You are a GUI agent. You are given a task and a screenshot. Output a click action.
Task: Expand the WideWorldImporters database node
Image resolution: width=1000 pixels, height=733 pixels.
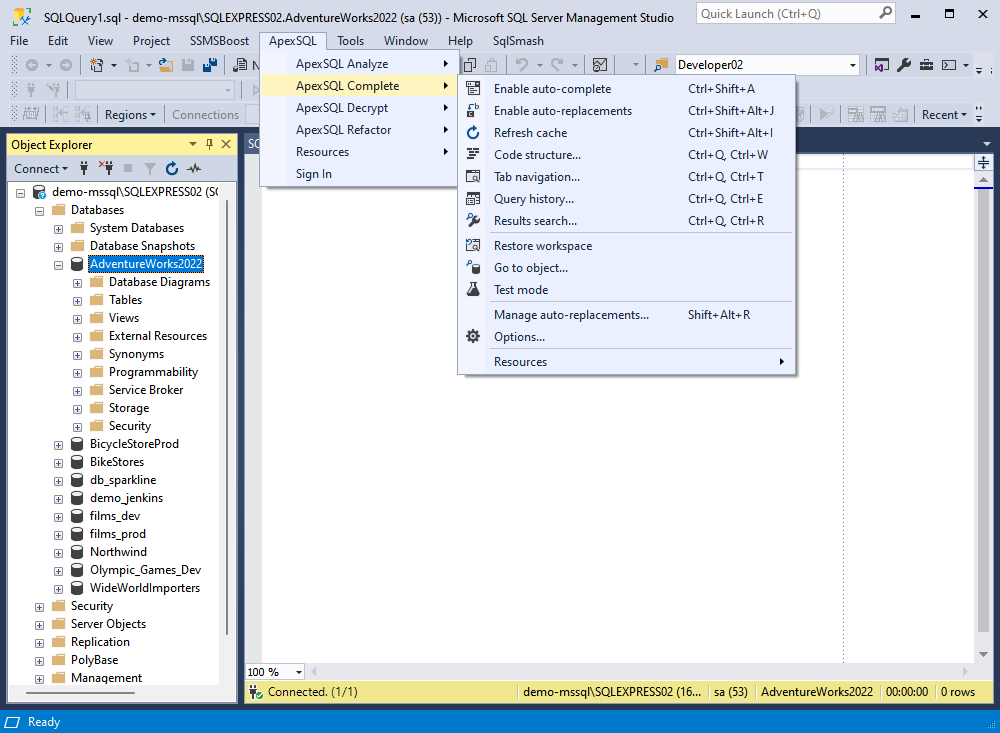pos(59,589)
